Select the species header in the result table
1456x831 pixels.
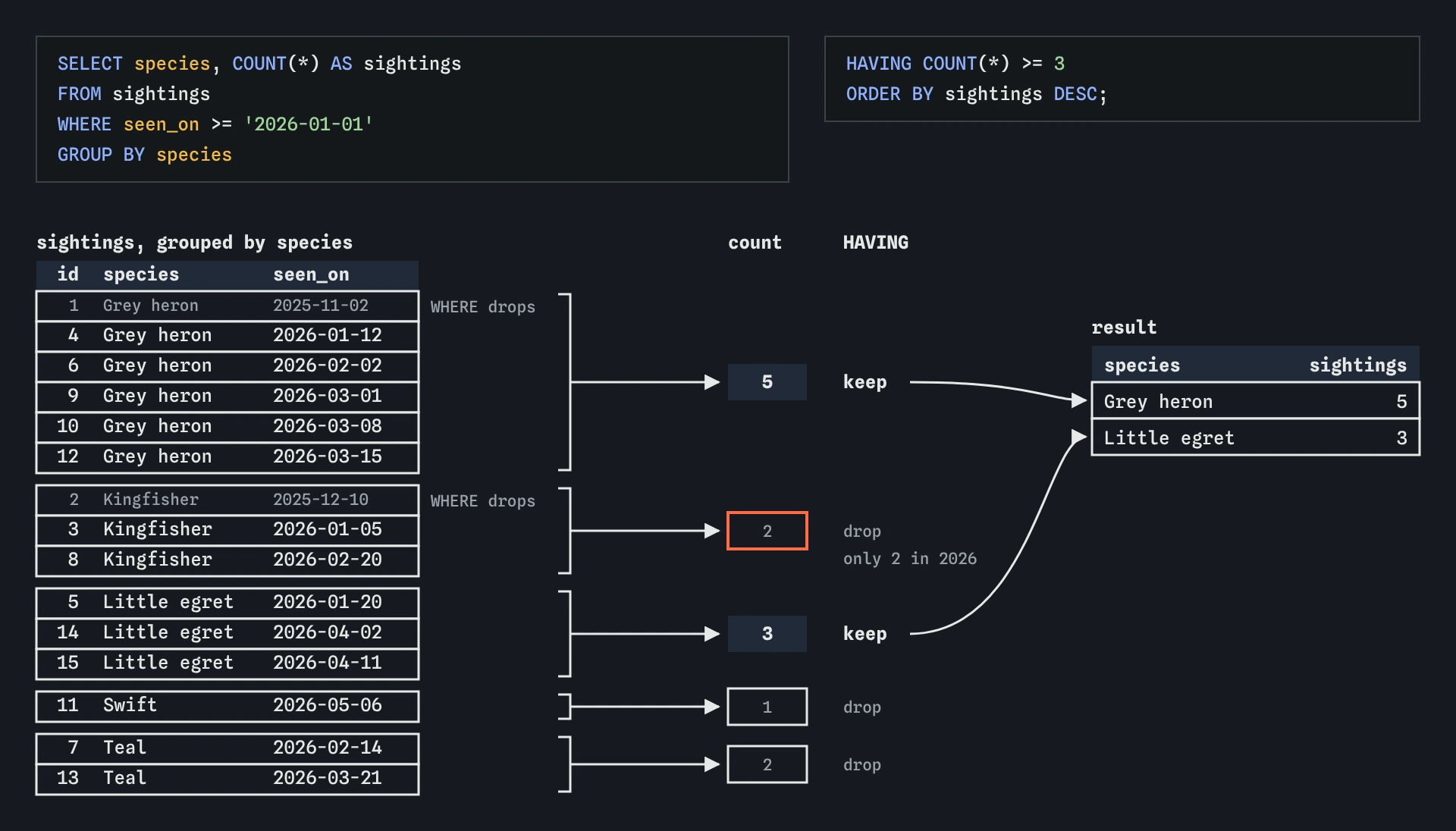[x=1142, y=365]
